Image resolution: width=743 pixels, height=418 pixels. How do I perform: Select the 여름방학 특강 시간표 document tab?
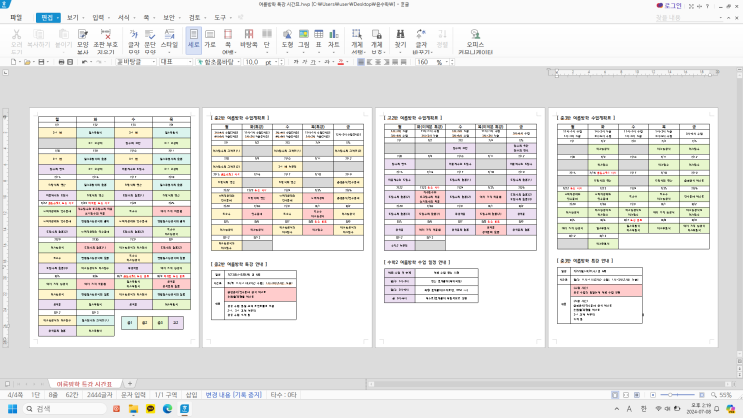coord(84,384)
